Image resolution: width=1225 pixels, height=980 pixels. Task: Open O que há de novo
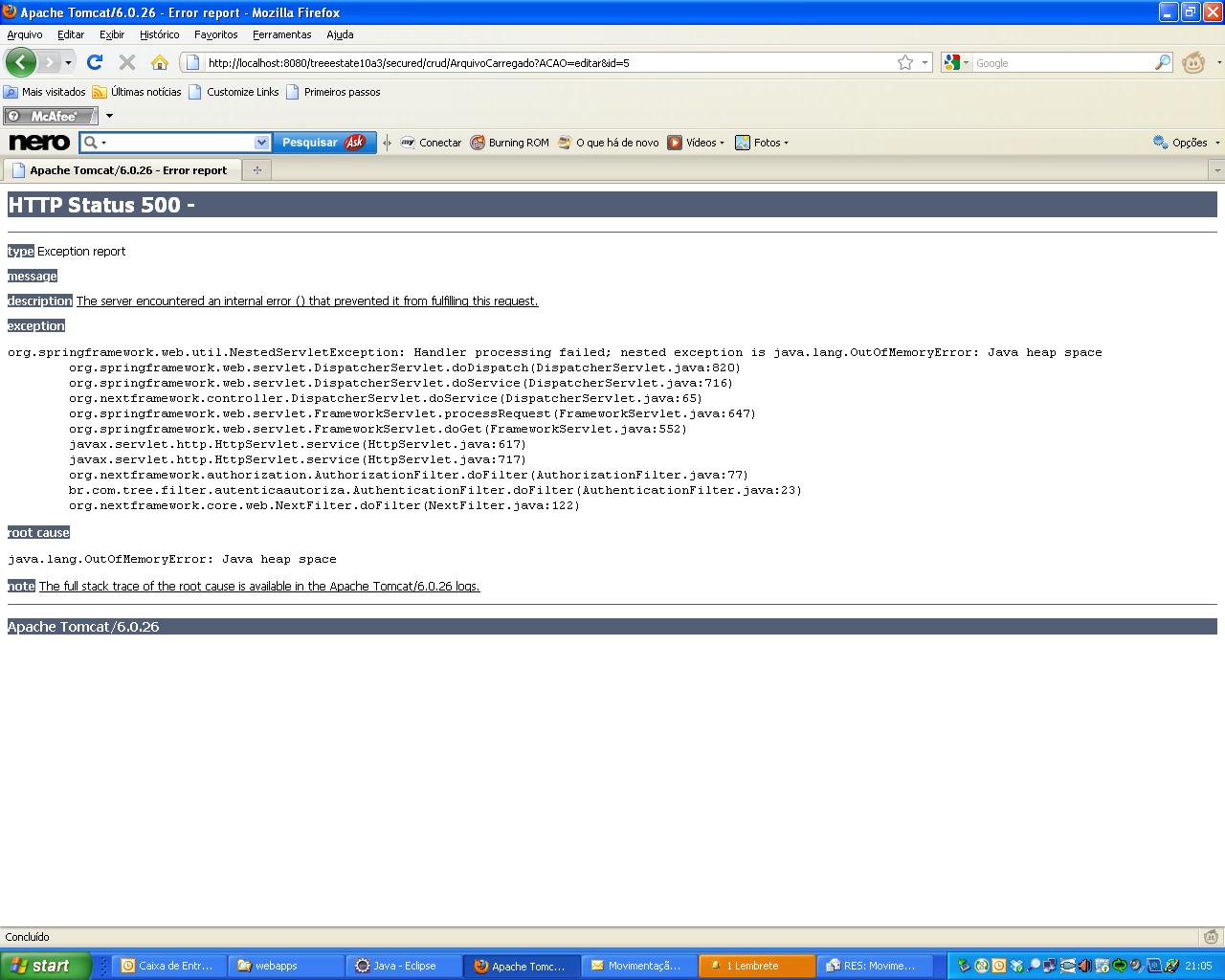608,143
